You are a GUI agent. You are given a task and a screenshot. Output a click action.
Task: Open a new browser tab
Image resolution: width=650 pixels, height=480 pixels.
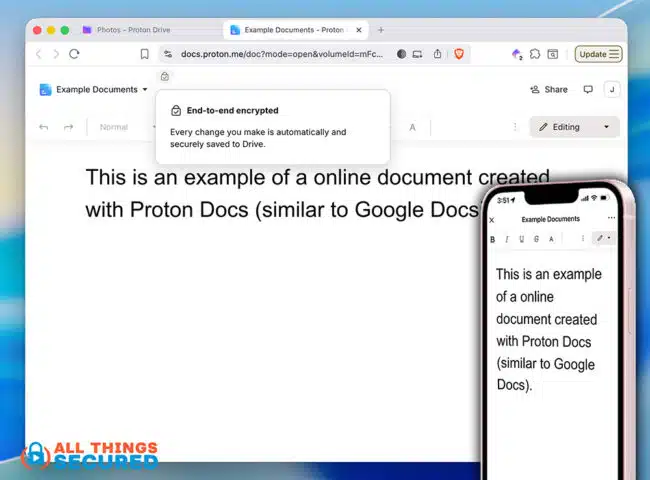pyautogui.click(x=381, y=30)
